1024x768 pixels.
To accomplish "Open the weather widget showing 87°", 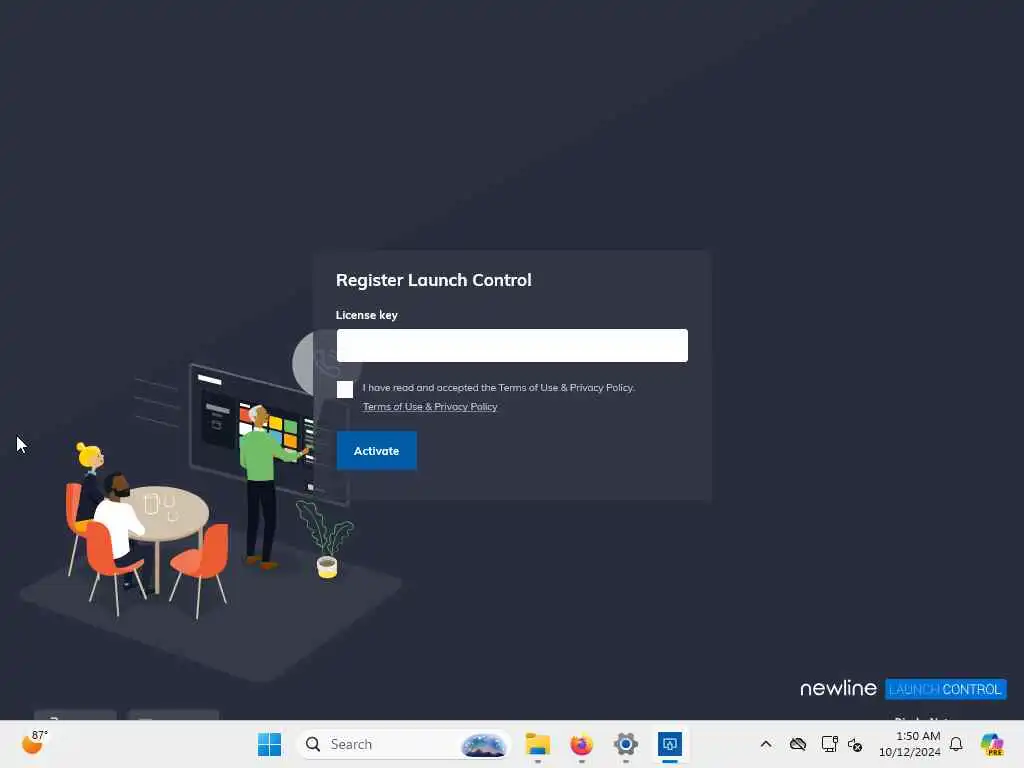I will (x=35, y=743).
